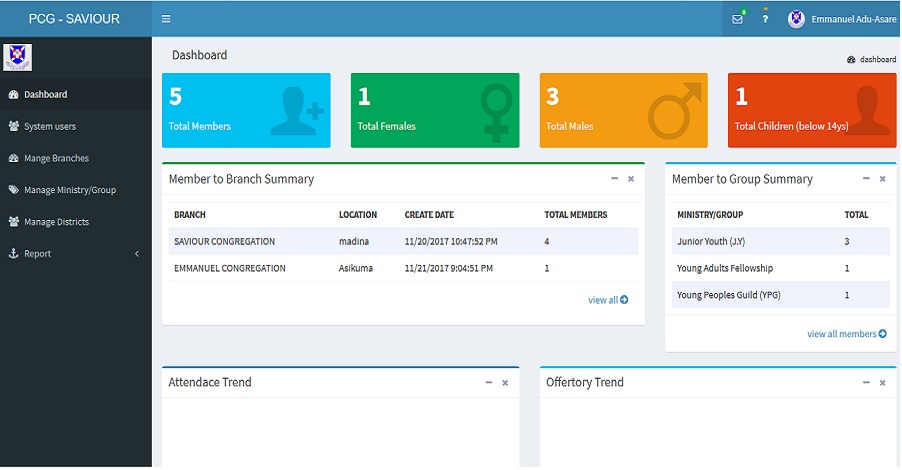Click the madina location cell
This screenshot has width=902, height=470.
point(354,241)
